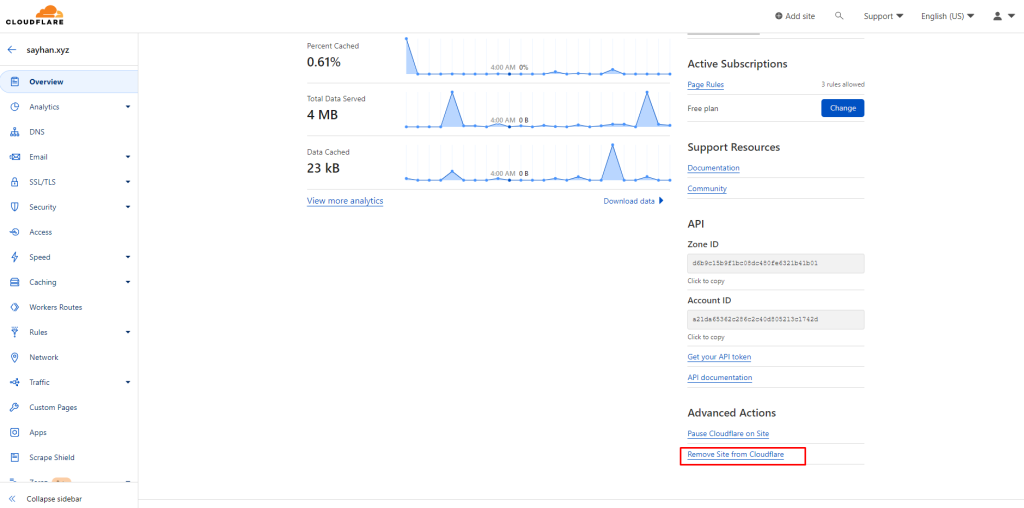
Task: Open the user account profile dropdown
Action: 1002,16
